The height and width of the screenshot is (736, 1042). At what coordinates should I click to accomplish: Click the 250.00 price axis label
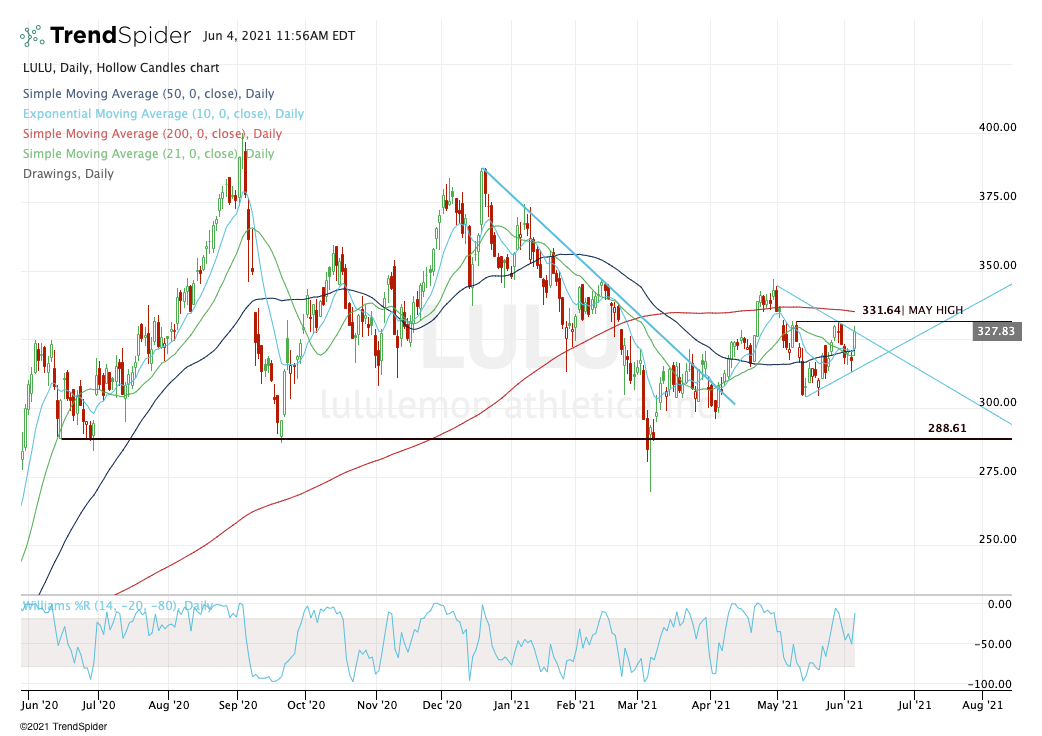997,539
